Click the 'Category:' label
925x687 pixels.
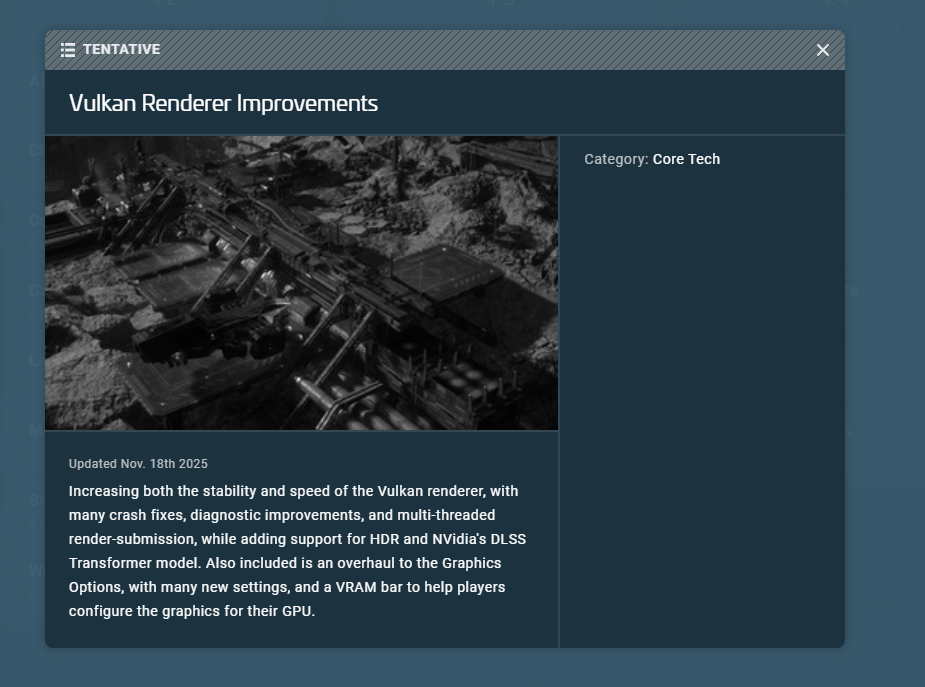616,159
